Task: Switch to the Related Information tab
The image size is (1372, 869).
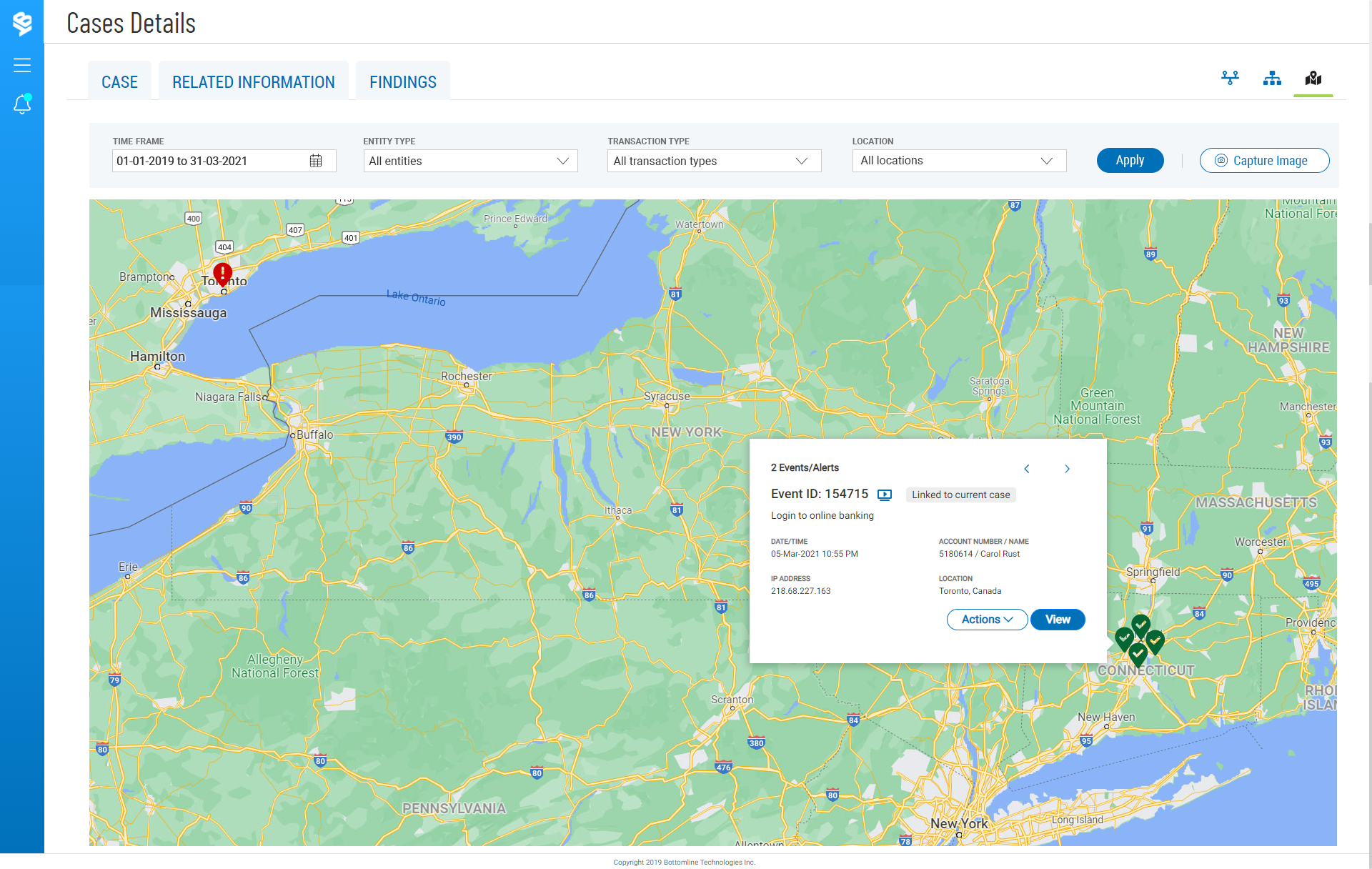Action: (x=253, y=82)
